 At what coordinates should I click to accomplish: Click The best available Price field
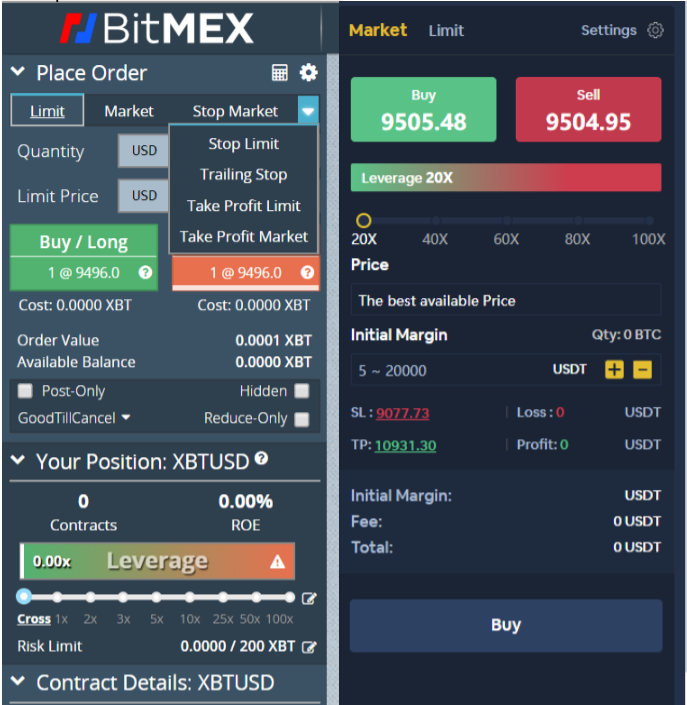506,300
